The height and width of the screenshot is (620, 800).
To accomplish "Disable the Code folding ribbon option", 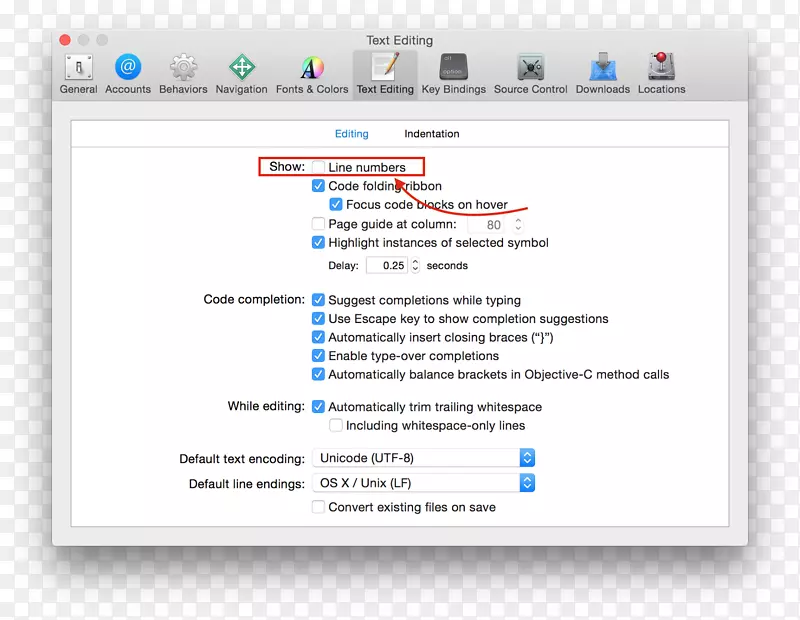I will tap(319, 185).
